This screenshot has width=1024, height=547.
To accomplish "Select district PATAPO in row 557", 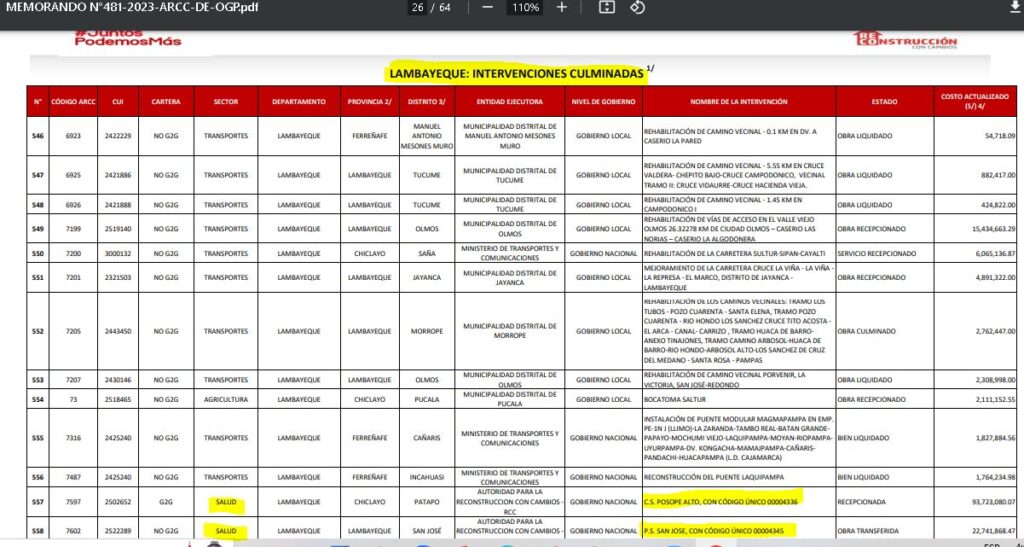I will click(427, 502).
